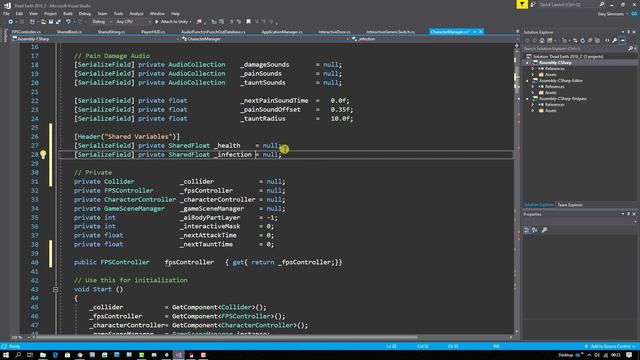Click the Quick Launch search magnifier icon
The image size is (640, 360).
pos(602,4)
